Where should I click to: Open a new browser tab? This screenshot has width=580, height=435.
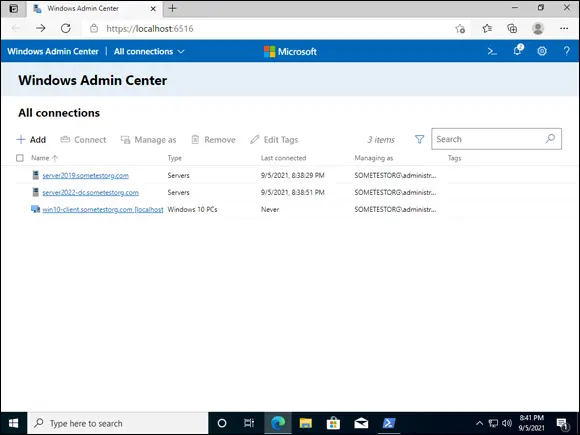click(x=172, y=8)
